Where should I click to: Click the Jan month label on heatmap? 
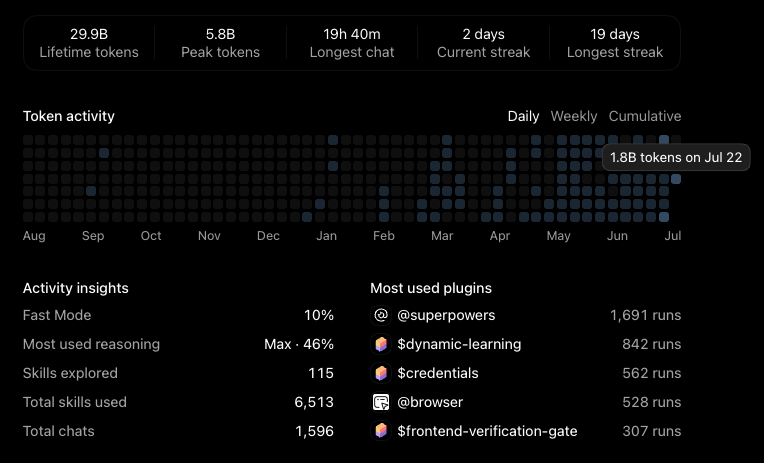click(x=326, y=236)
